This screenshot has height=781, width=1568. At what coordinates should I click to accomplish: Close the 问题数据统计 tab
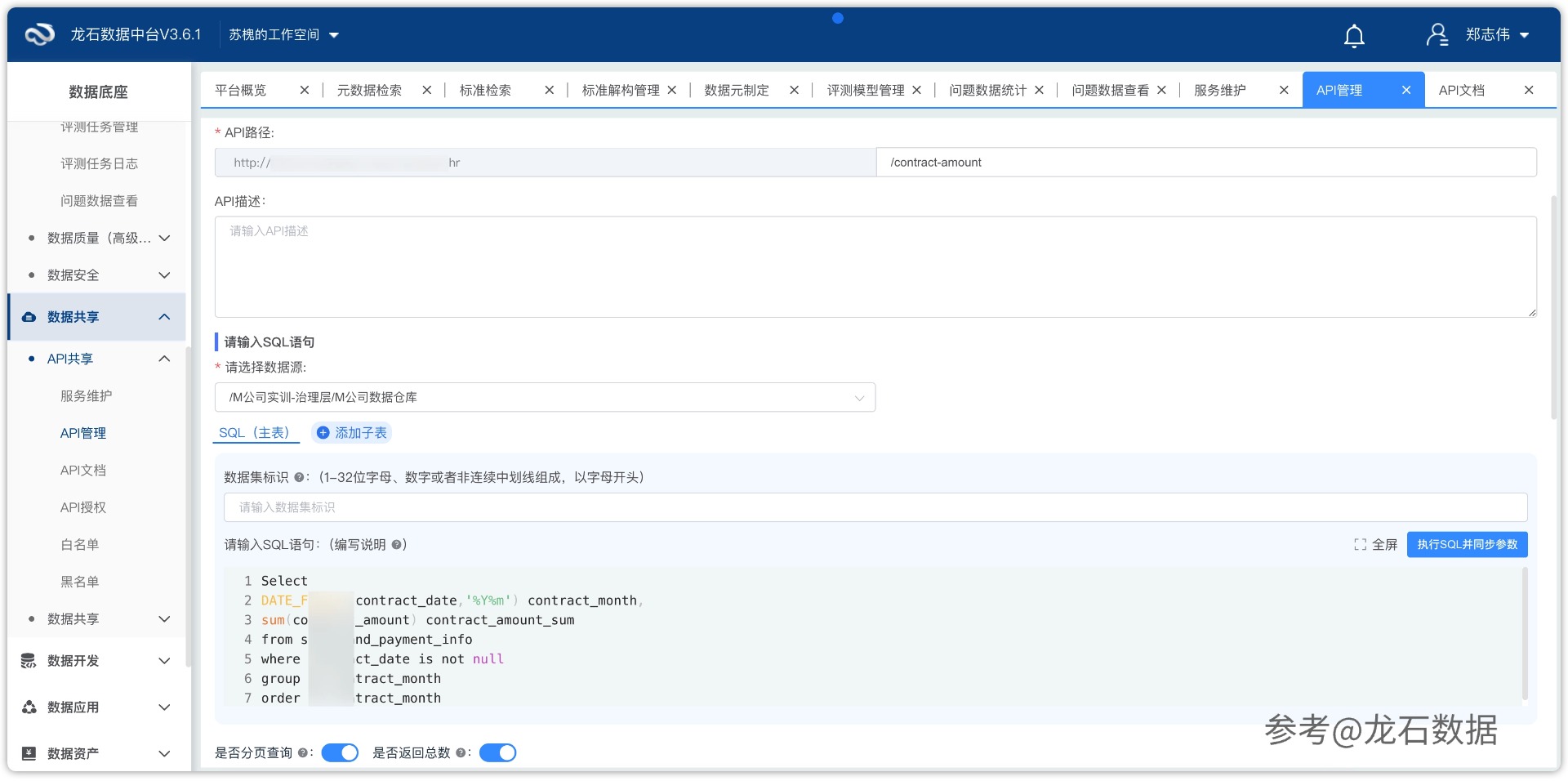click(1039, 90)
